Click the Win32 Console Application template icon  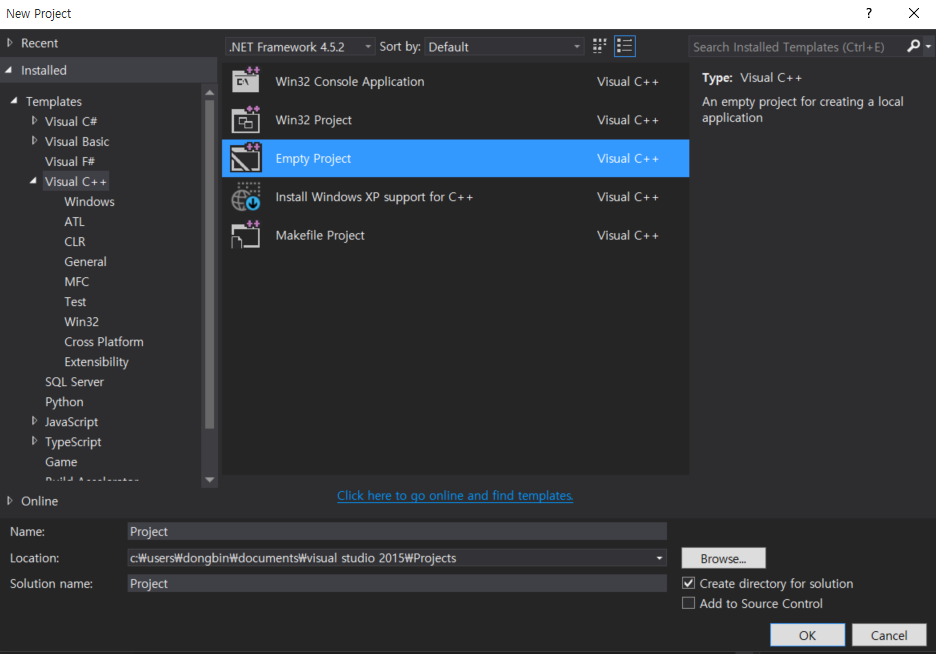pos(245,80)
